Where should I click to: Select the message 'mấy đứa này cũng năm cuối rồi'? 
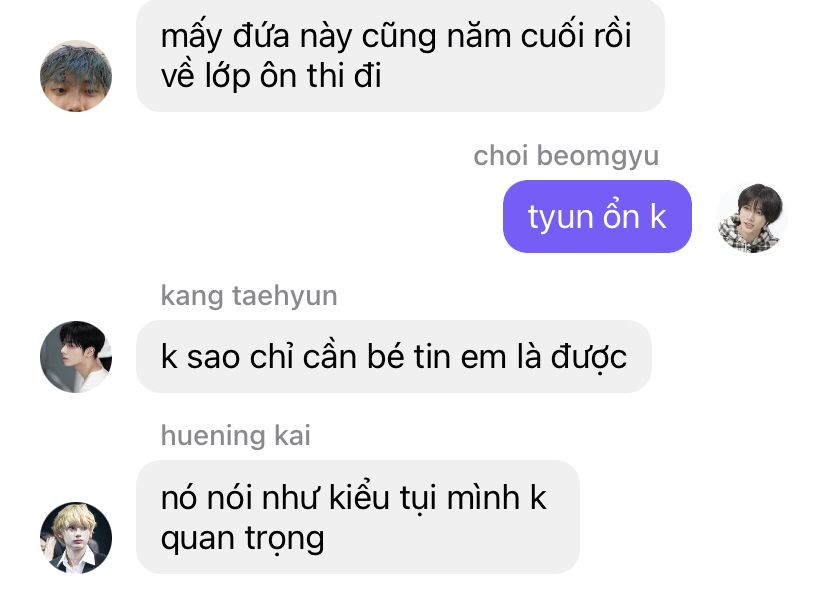click(400, 55)
